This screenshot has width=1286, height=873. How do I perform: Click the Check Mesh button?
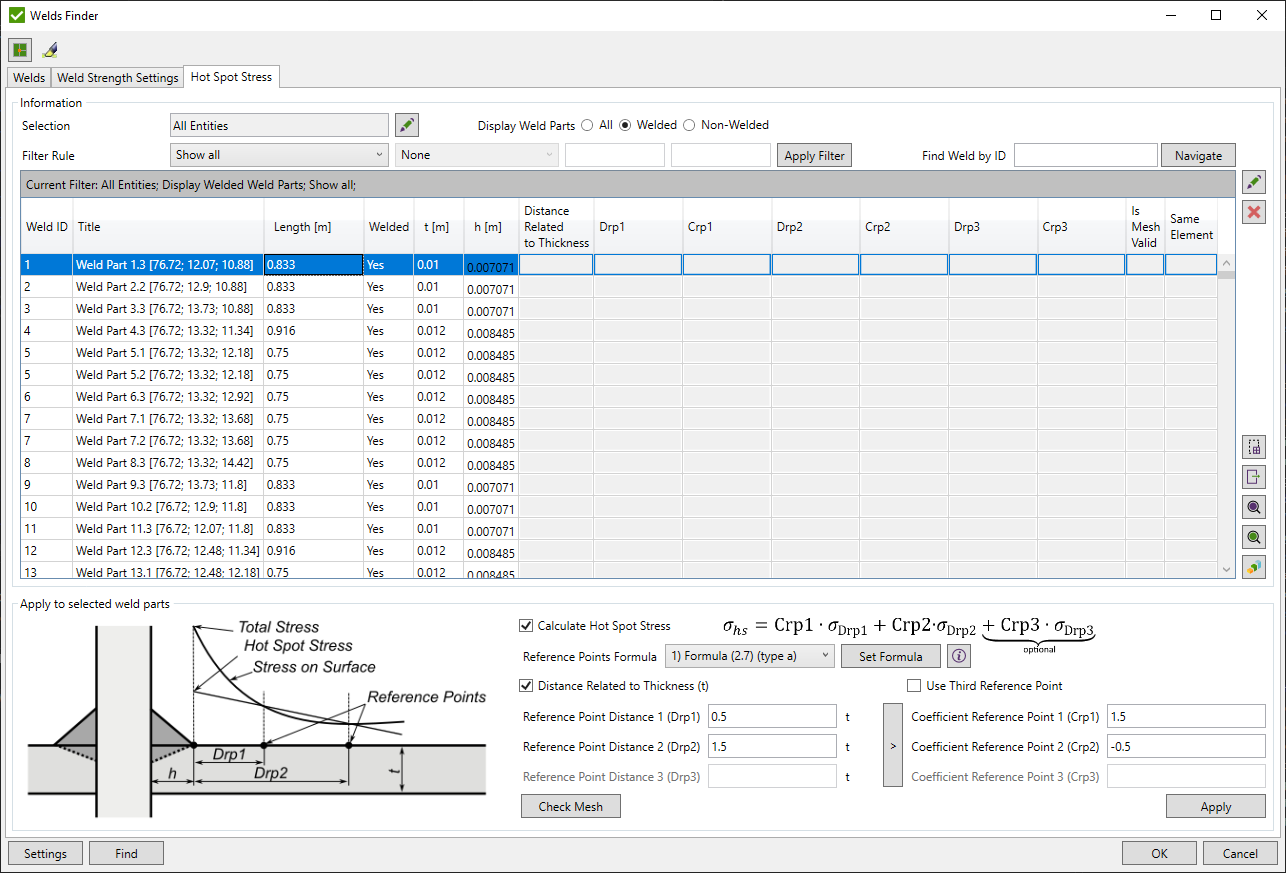570,806
